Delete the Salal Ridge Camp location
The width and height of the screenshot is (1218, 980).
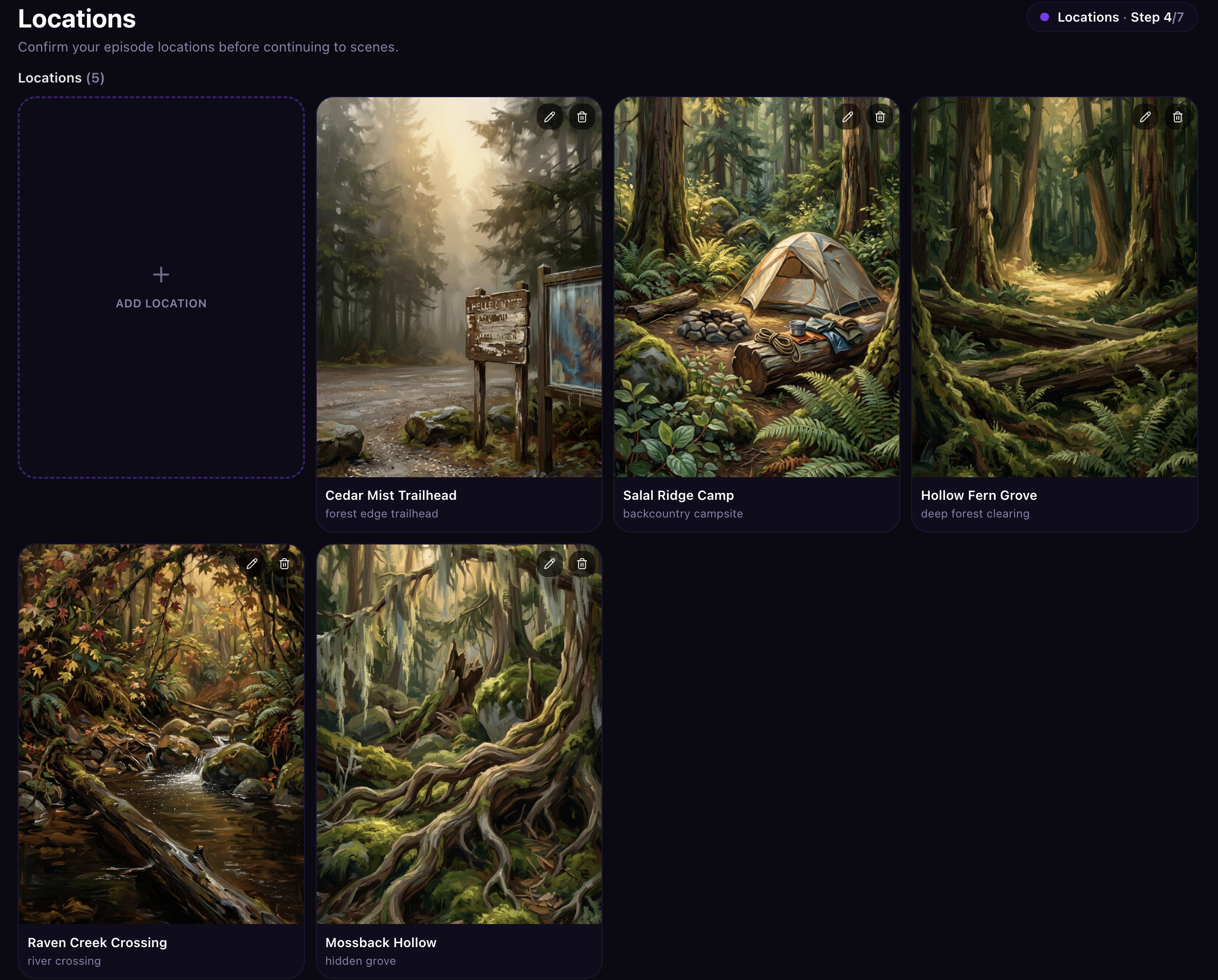[880, 117]
